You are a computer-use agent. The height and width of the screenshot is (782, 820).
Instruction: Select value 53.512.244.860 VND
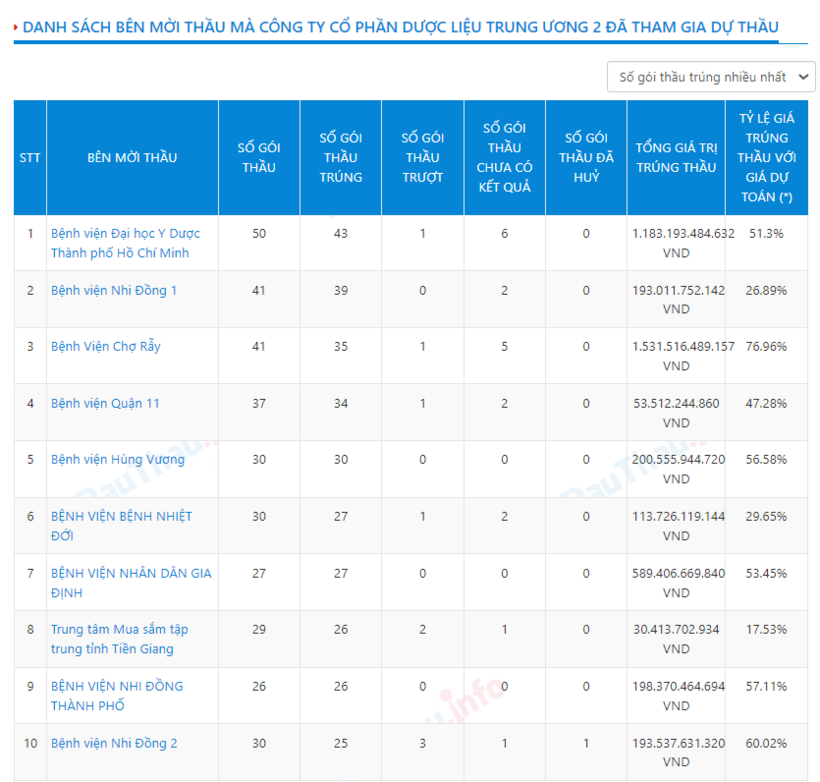[x=676, y=413]
